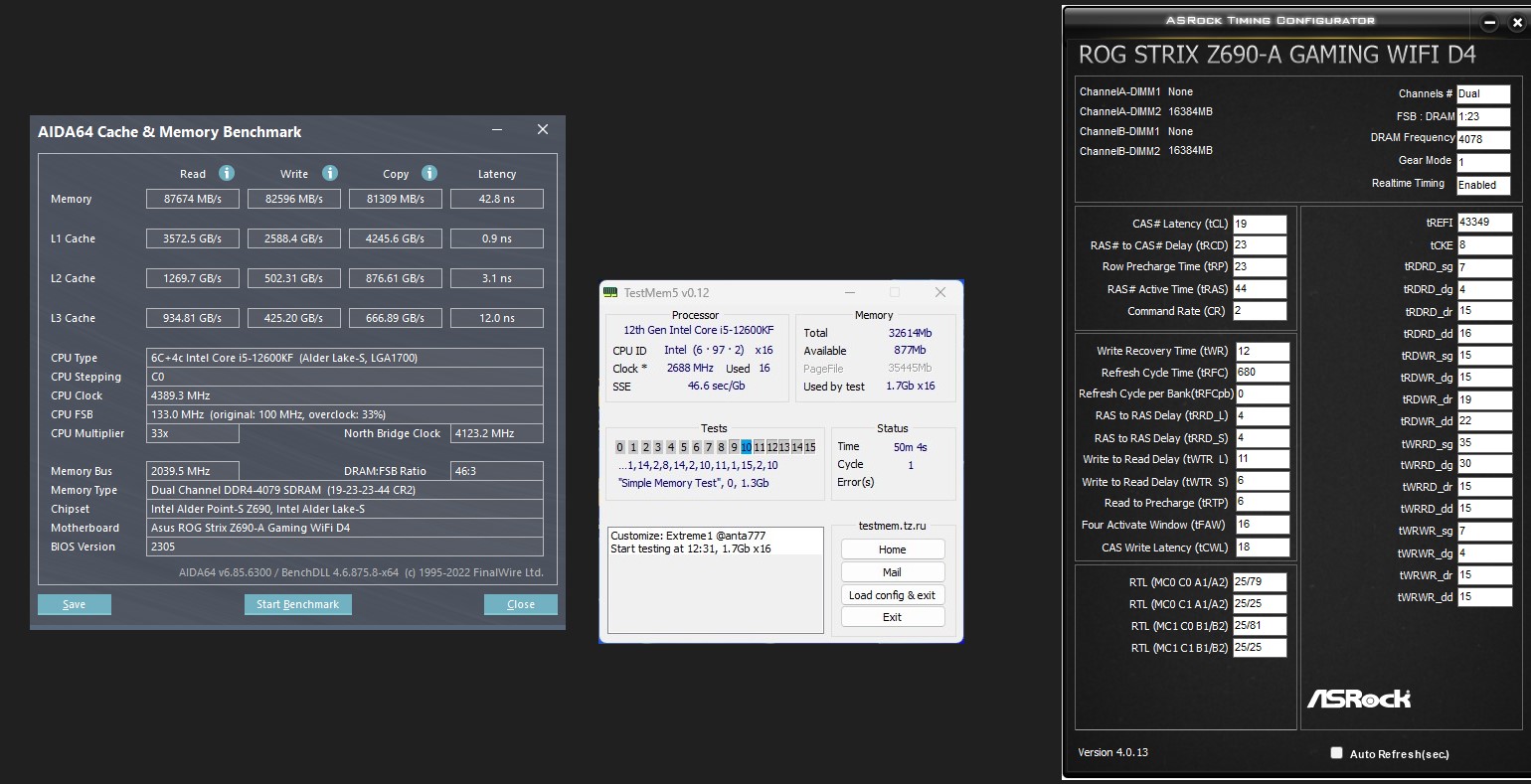
Task: Click the CPU Type value in AIDA64
Action: (x=345, y=358)
